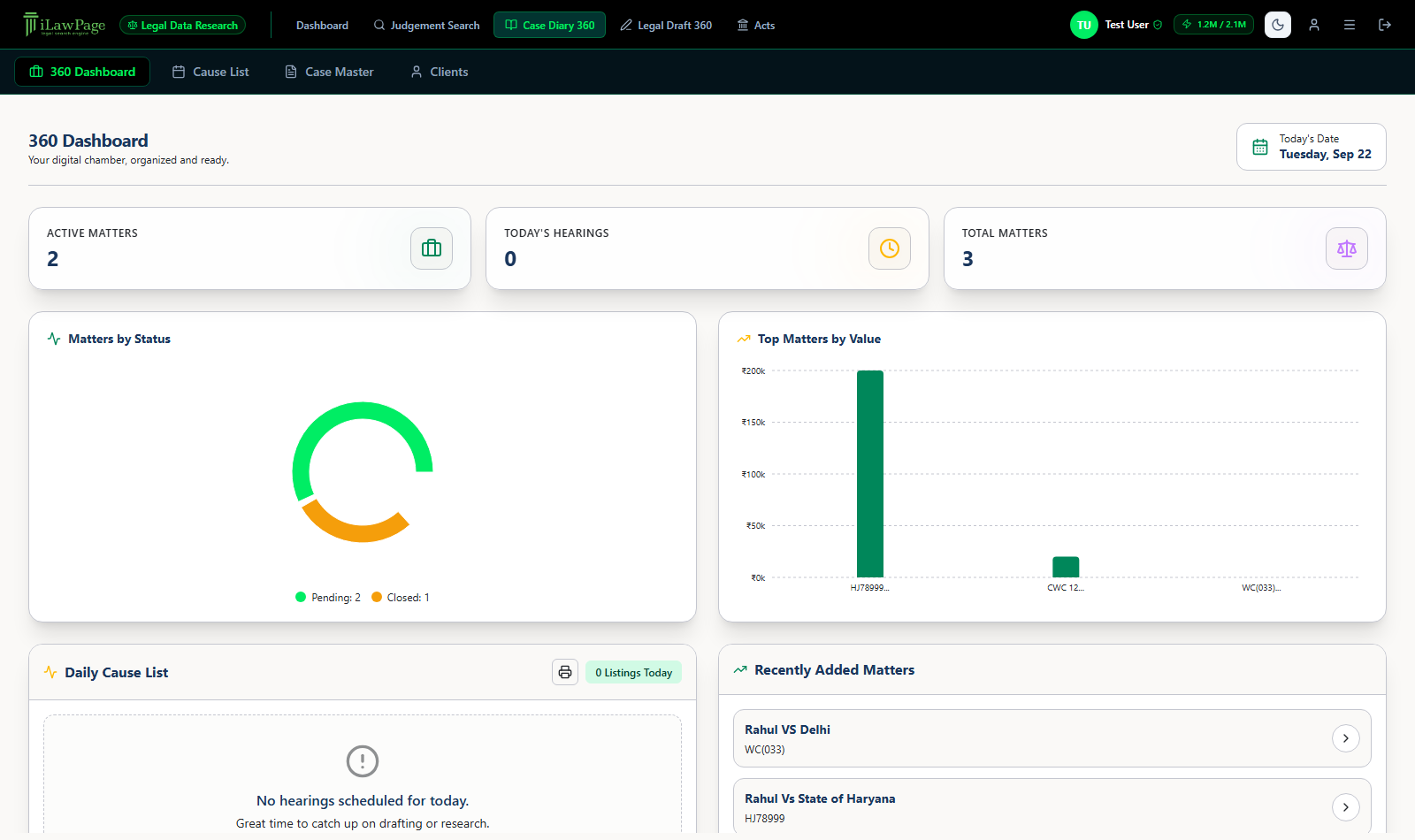Open the user profile icon

(x=1314, y=25)
